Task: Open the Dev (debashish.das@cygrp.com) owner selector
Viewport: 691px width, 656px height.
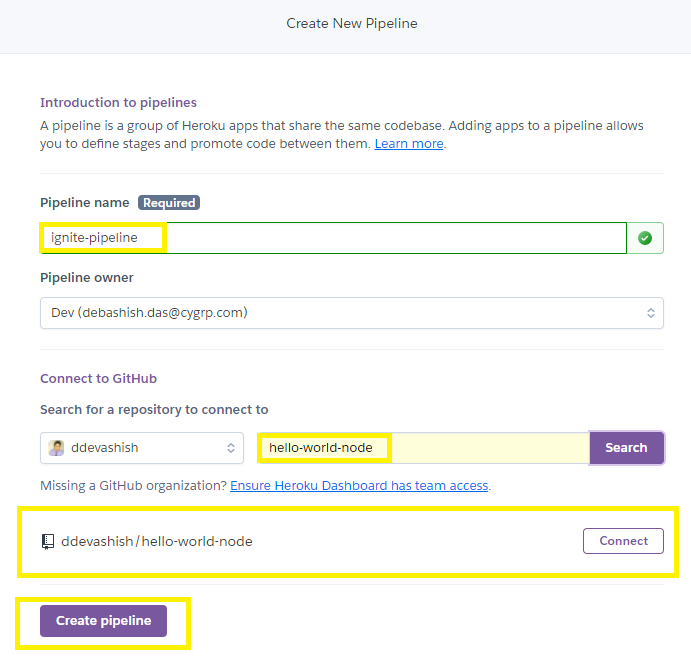Action: click(x=352, y=313)
